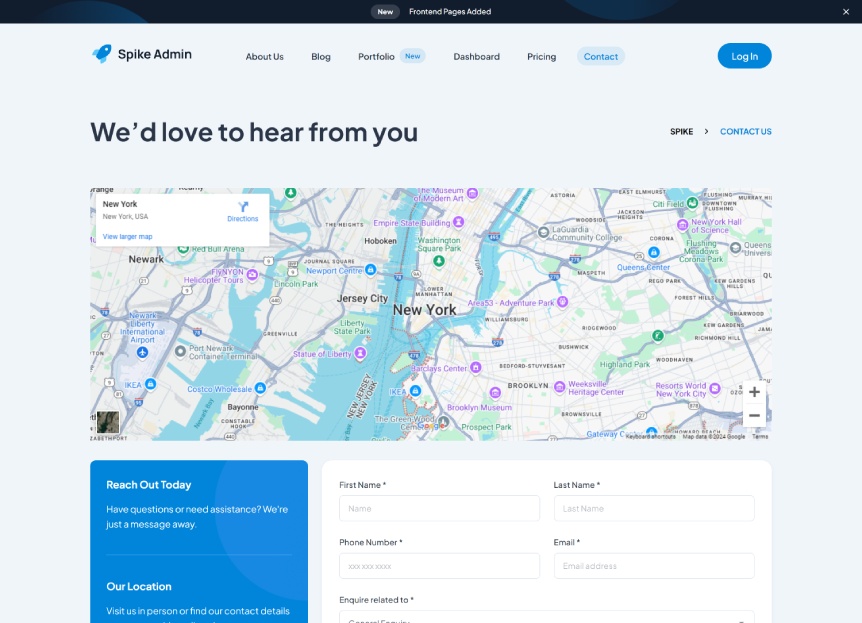Viewport: 862px width, 623px height.
Task: Go to the Blog page
Action: click(321, 56)
